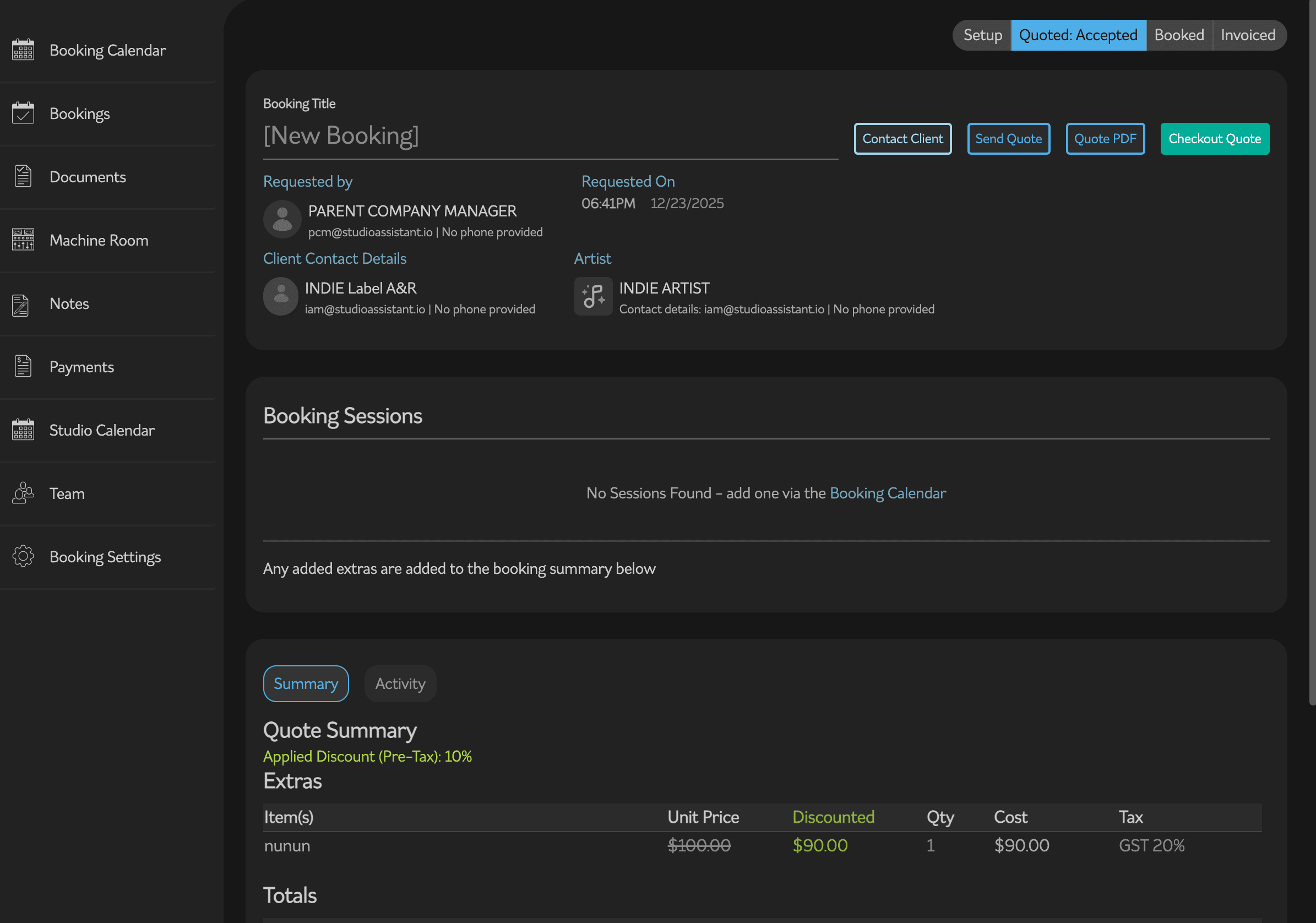Click the Totals heading

tap(290, 895)
